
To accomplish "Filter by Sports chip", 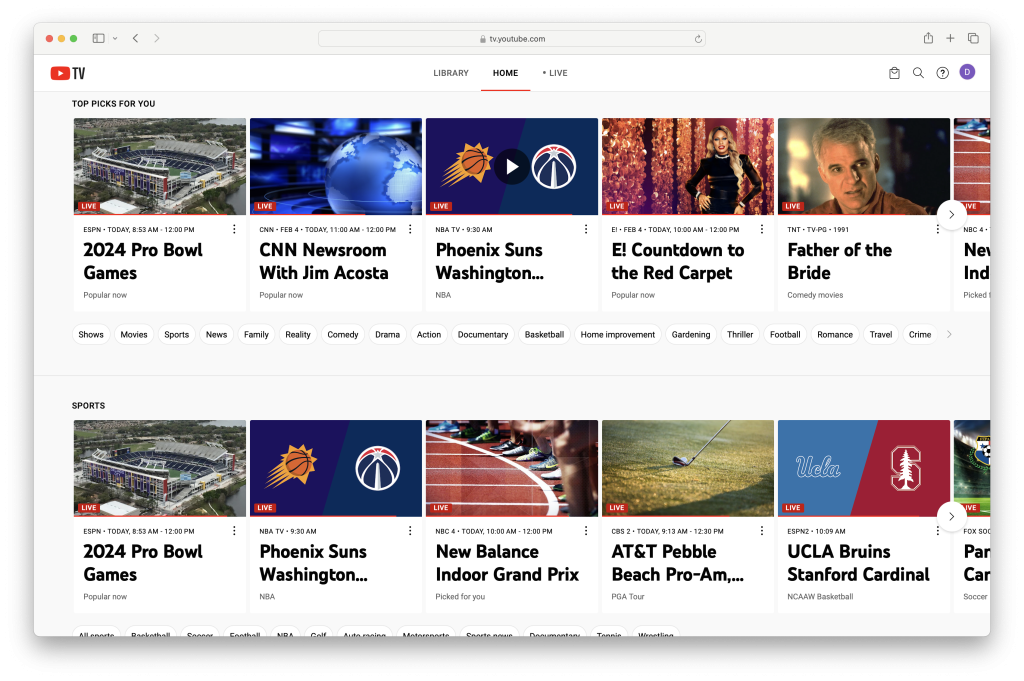I will click(x=176, y=334).
